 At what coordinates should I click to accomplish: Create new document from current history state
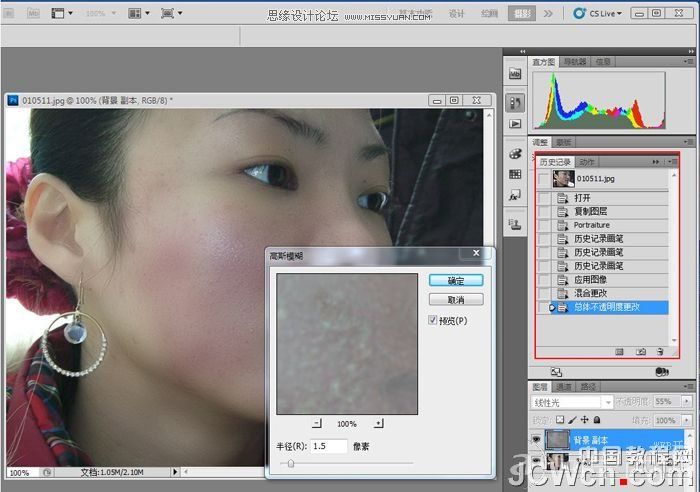click(x=619, y=352)
